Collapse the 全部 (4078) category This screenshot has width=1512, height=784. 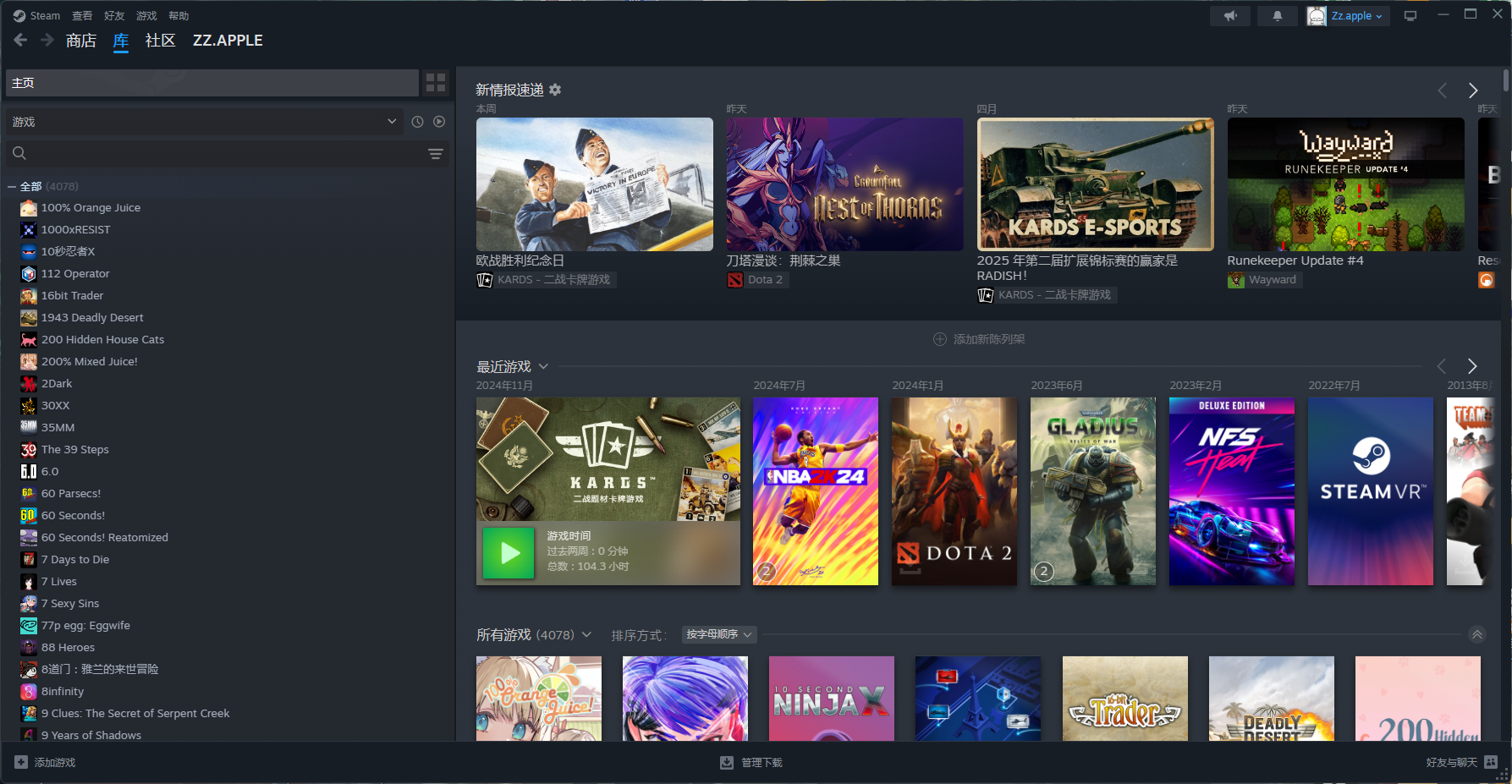[12, 186]
